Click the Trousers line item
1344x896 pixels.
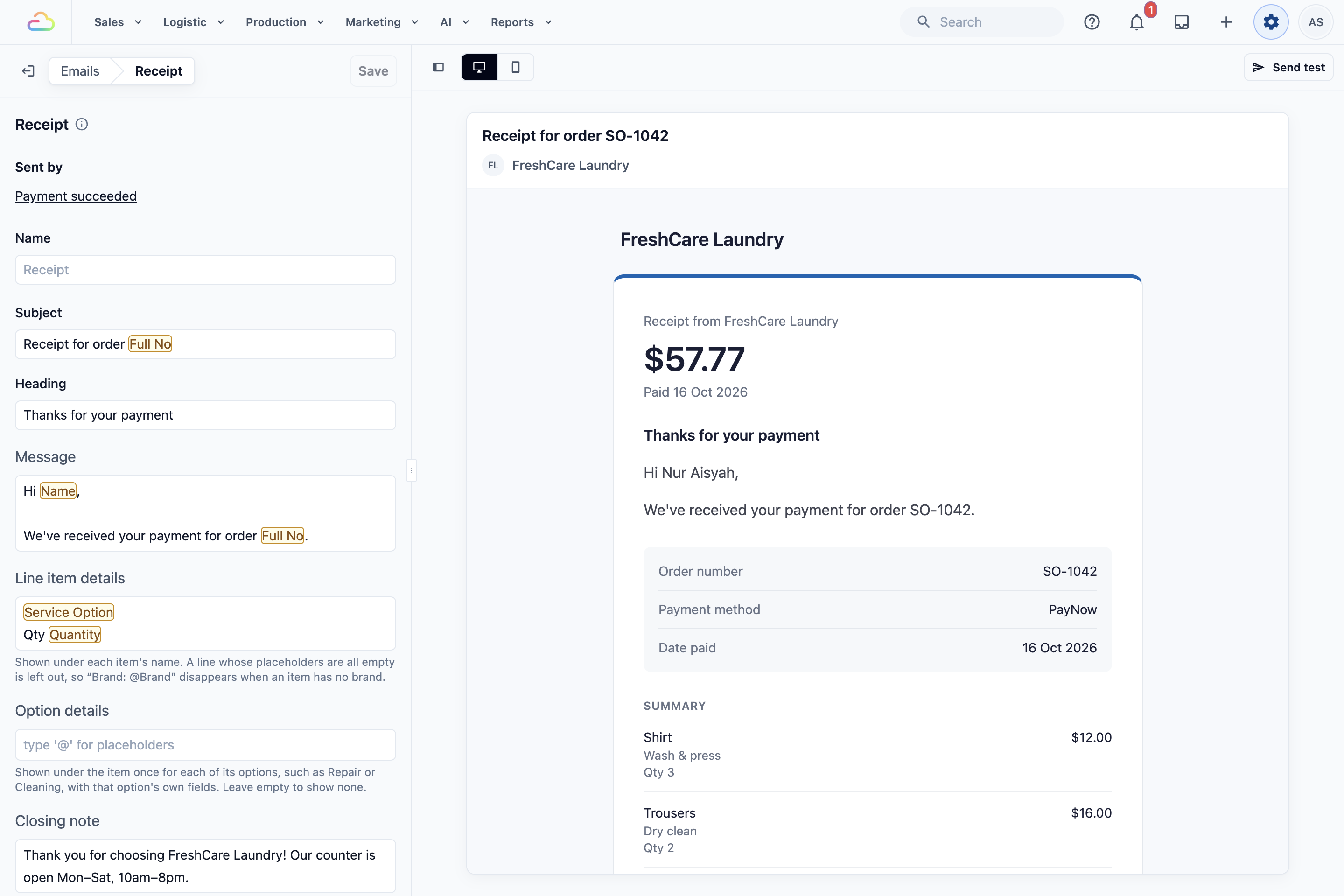878,830
